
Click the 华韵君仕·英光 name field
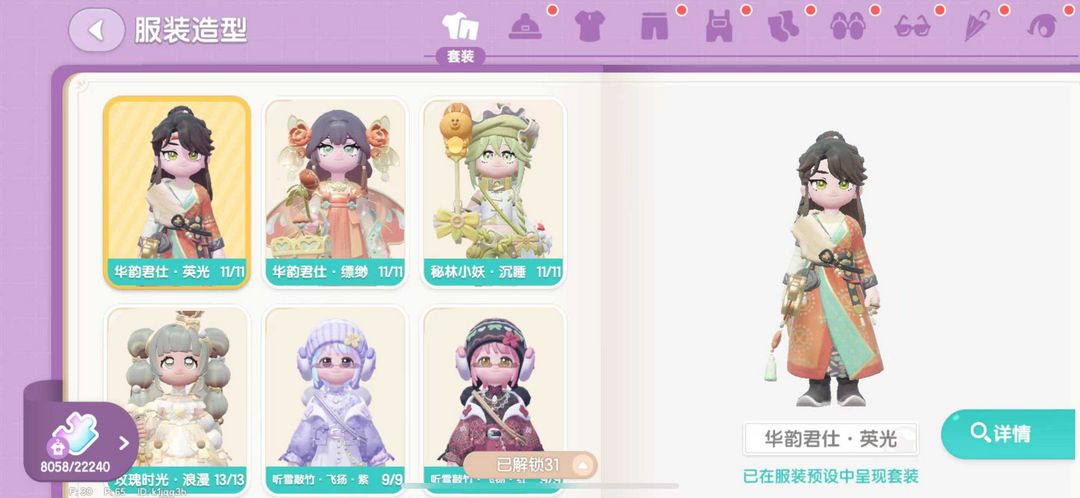pos(830,439)
